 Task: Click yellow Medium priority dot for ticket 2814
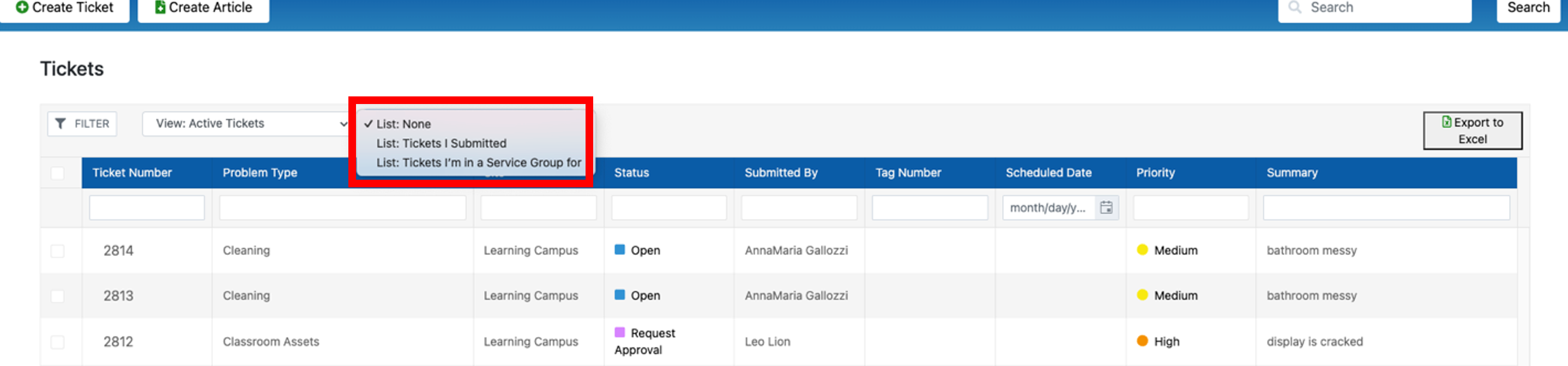click(1143, 249)
